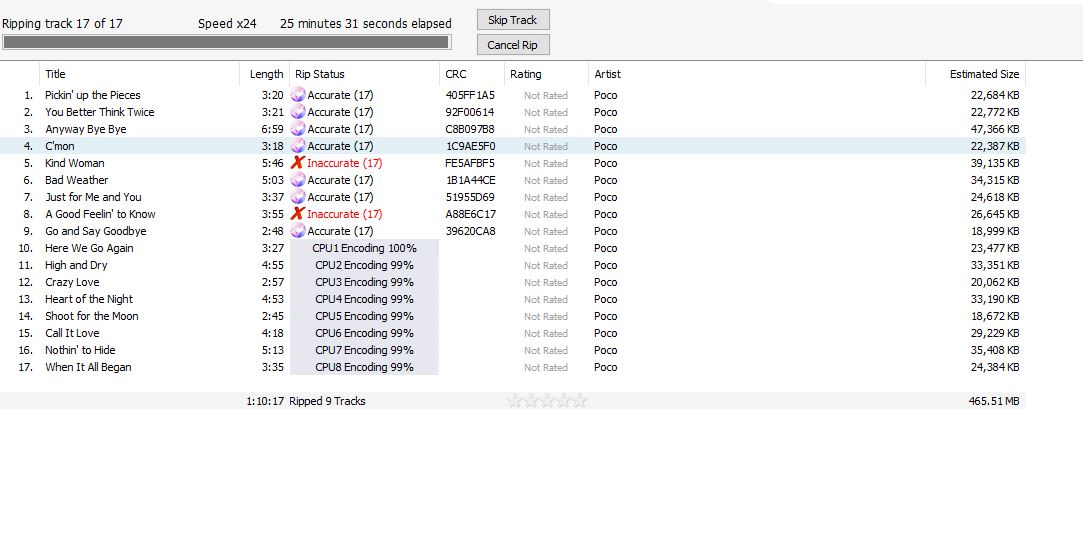
Task: Click the Not Rated cell for Crazy Love
Action: click(x=546, y=282)
